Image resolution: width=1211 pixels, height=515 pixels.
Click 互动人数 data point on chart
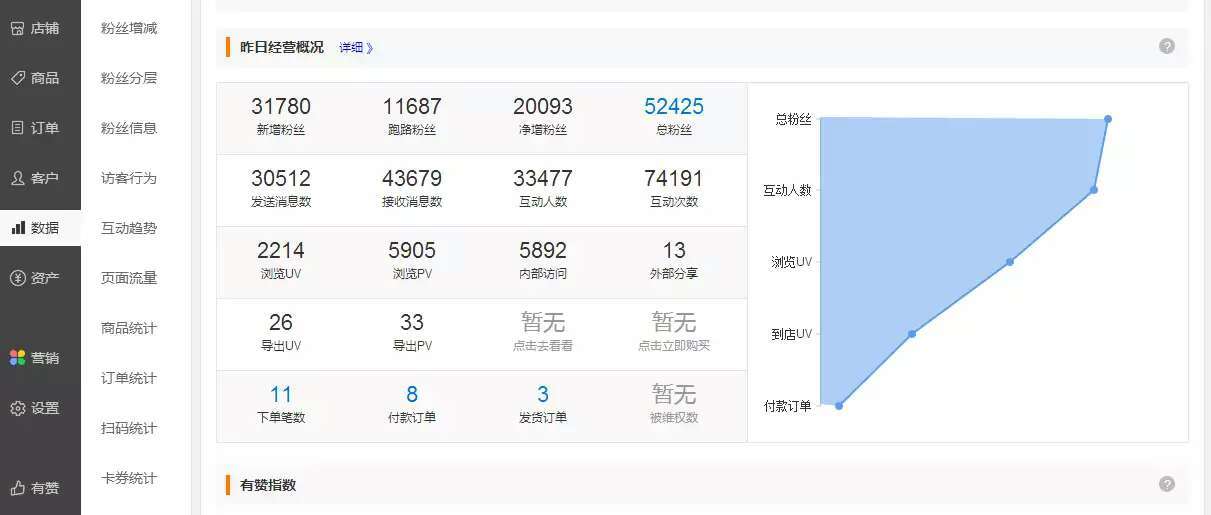click(x=1094, y=190)
